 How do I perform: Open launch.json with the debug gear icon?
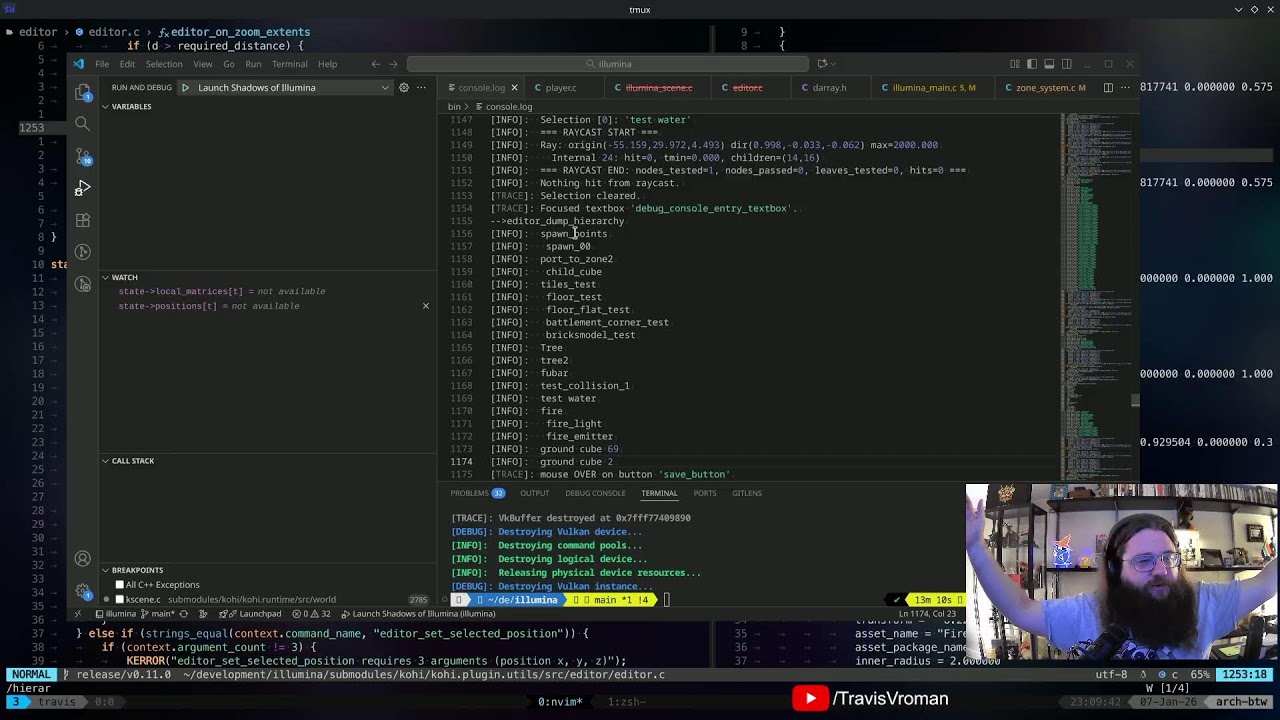click(x=404, y=87)
